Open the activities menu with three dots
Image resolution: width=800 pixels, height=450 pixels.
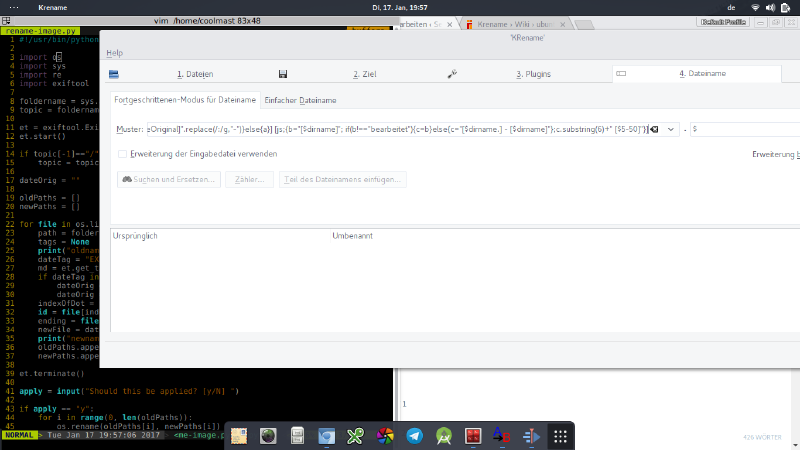pyautogui.click(x=14, y=8)
